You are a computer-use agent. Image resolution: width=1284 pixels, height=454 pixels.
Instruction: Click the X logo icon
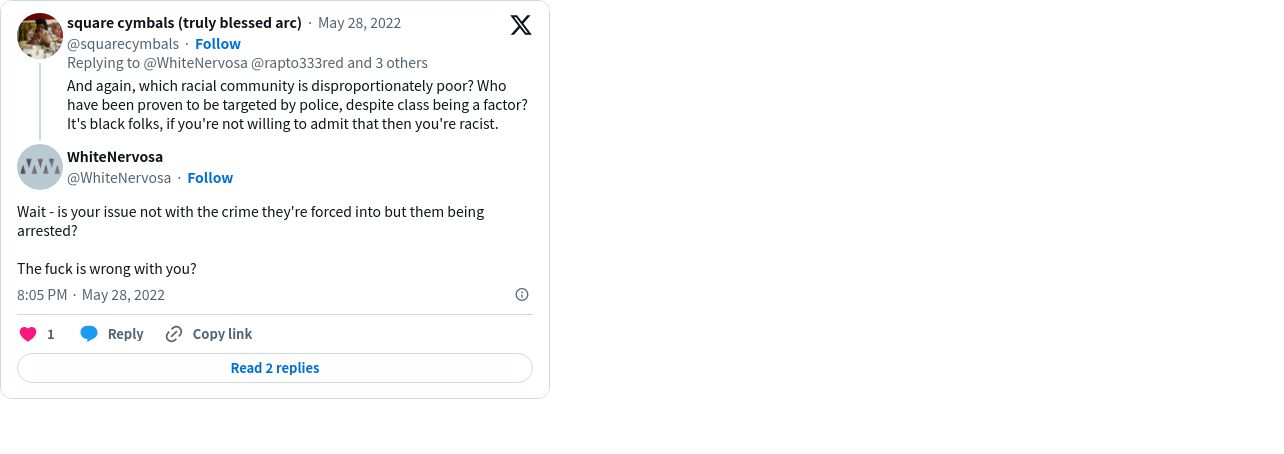(x=521, y=25)
